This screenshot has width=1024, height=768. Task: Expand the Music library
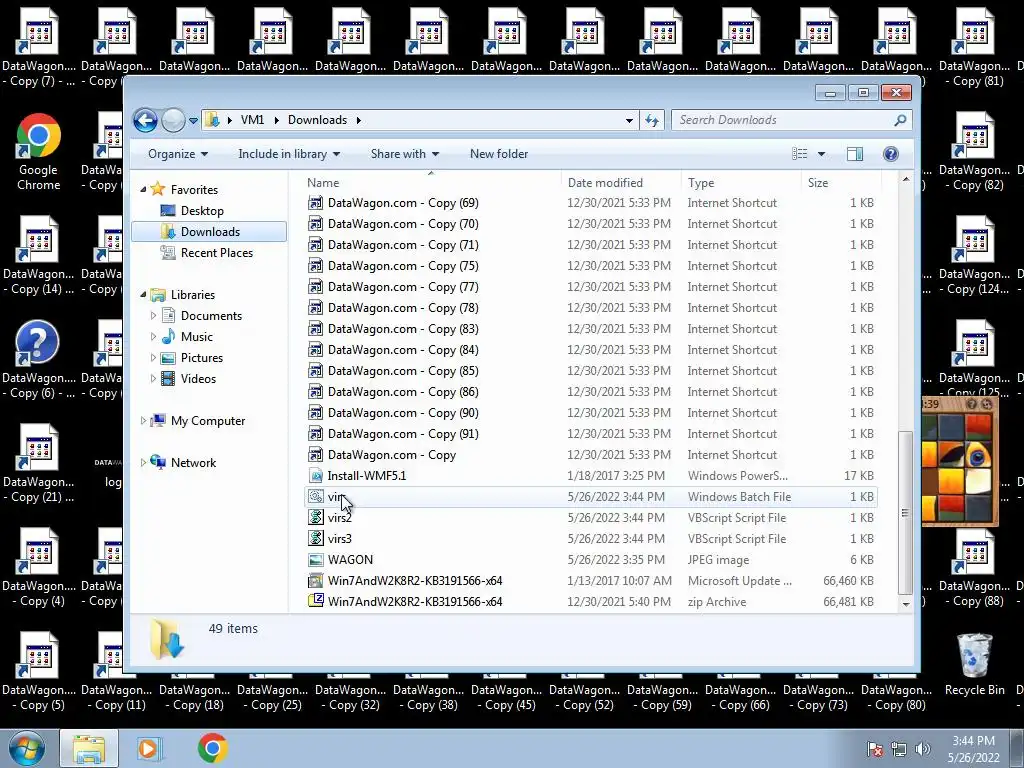coord(153,337)
